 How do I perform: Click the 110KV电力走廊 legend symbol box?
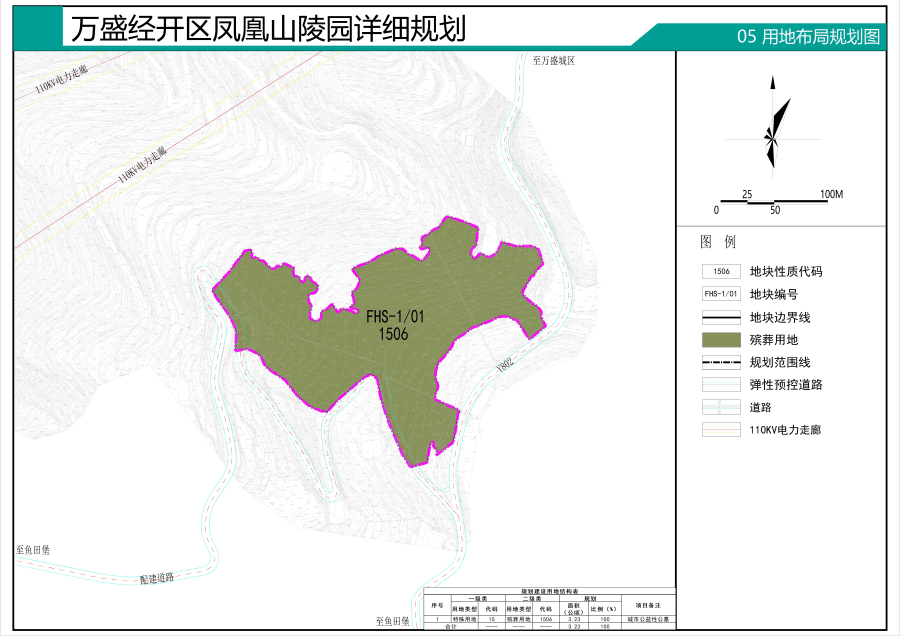click(721, 429)
